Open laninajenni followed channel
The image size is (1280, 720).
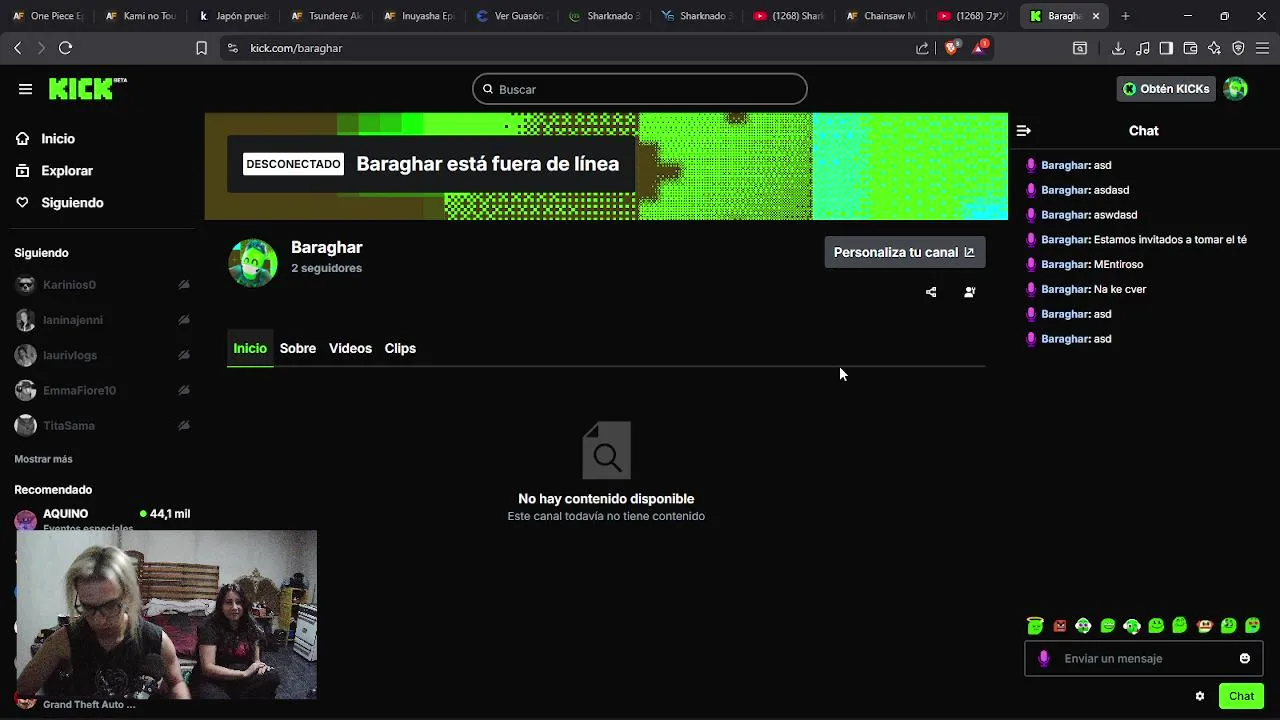pyautogui.click(x=102, y=320)
